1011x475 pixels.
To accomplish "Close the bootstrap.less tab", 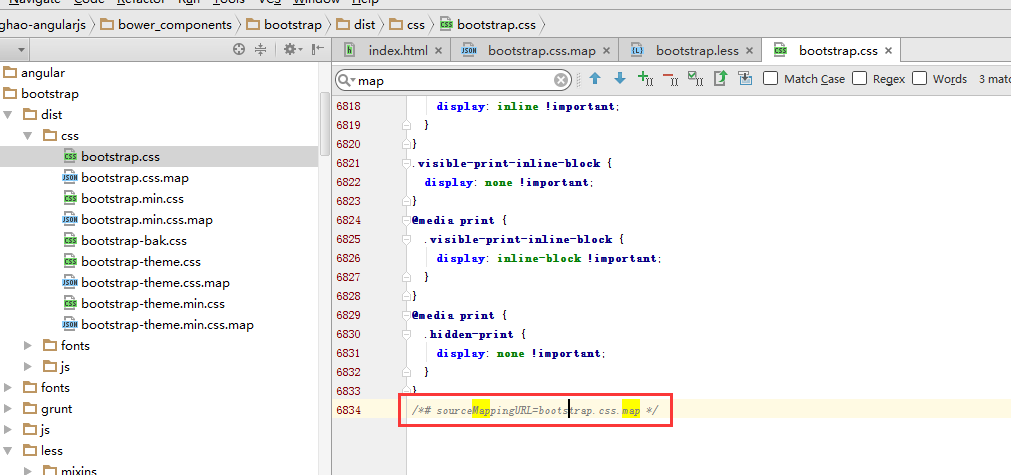I will pos(750,50).
